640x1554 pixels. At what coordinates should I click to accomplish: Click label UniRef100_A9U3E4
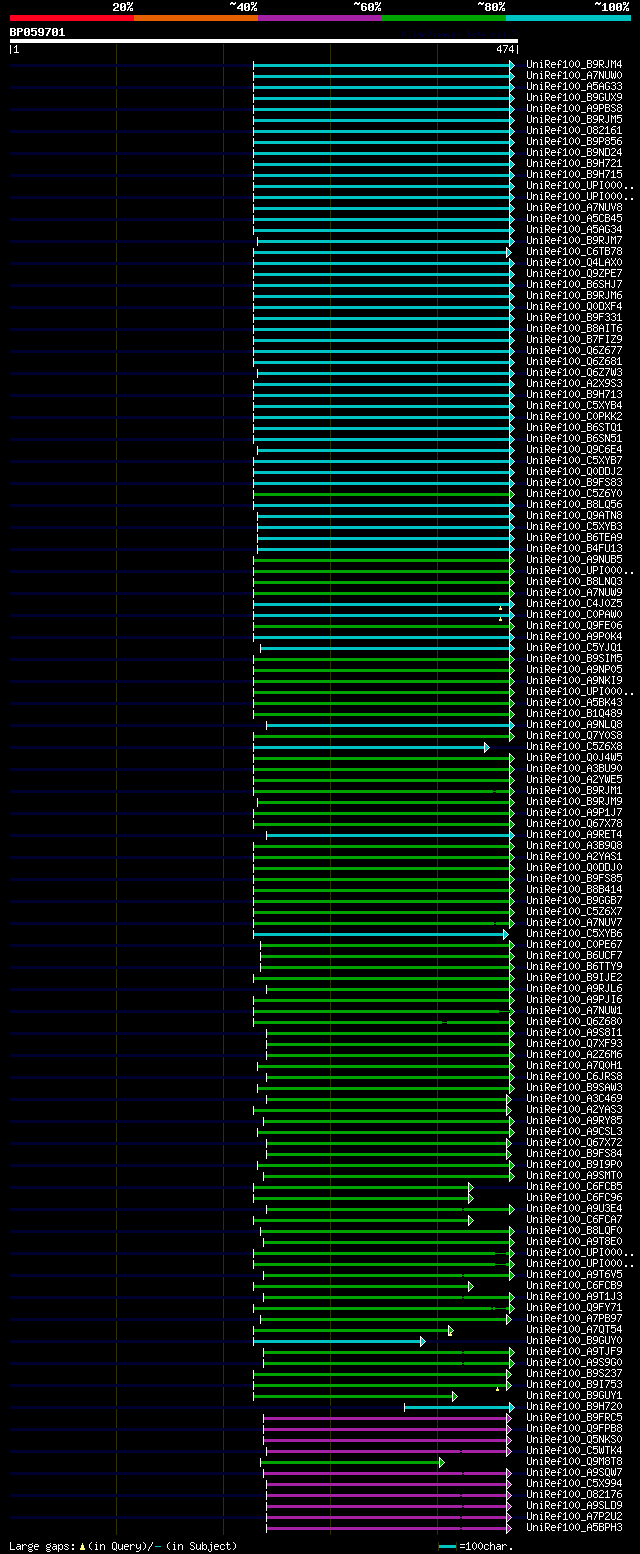point(574,1209)
